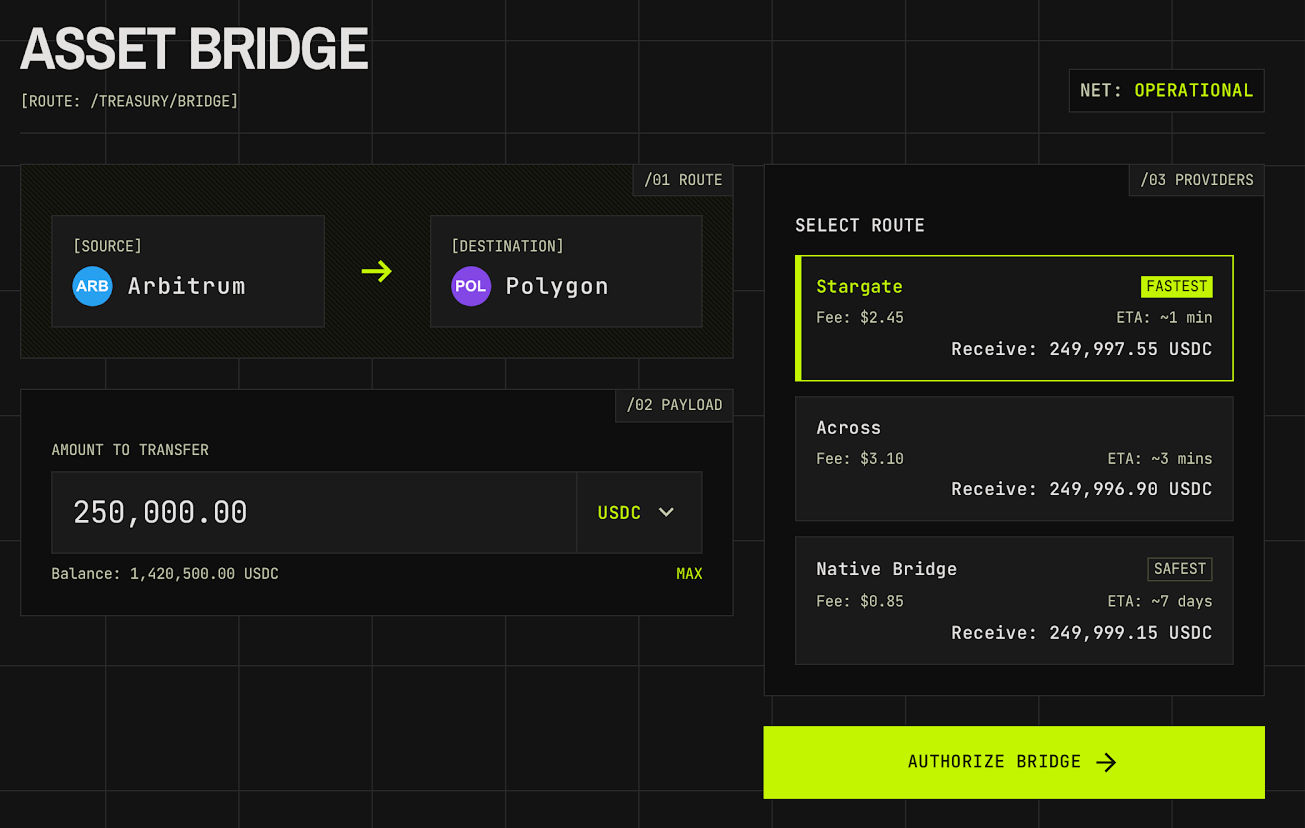The height and width of the screenshot is (828, 1305).
Task: Click the SAFEST badge on Native Bridge
Action: coord(1180,569)
